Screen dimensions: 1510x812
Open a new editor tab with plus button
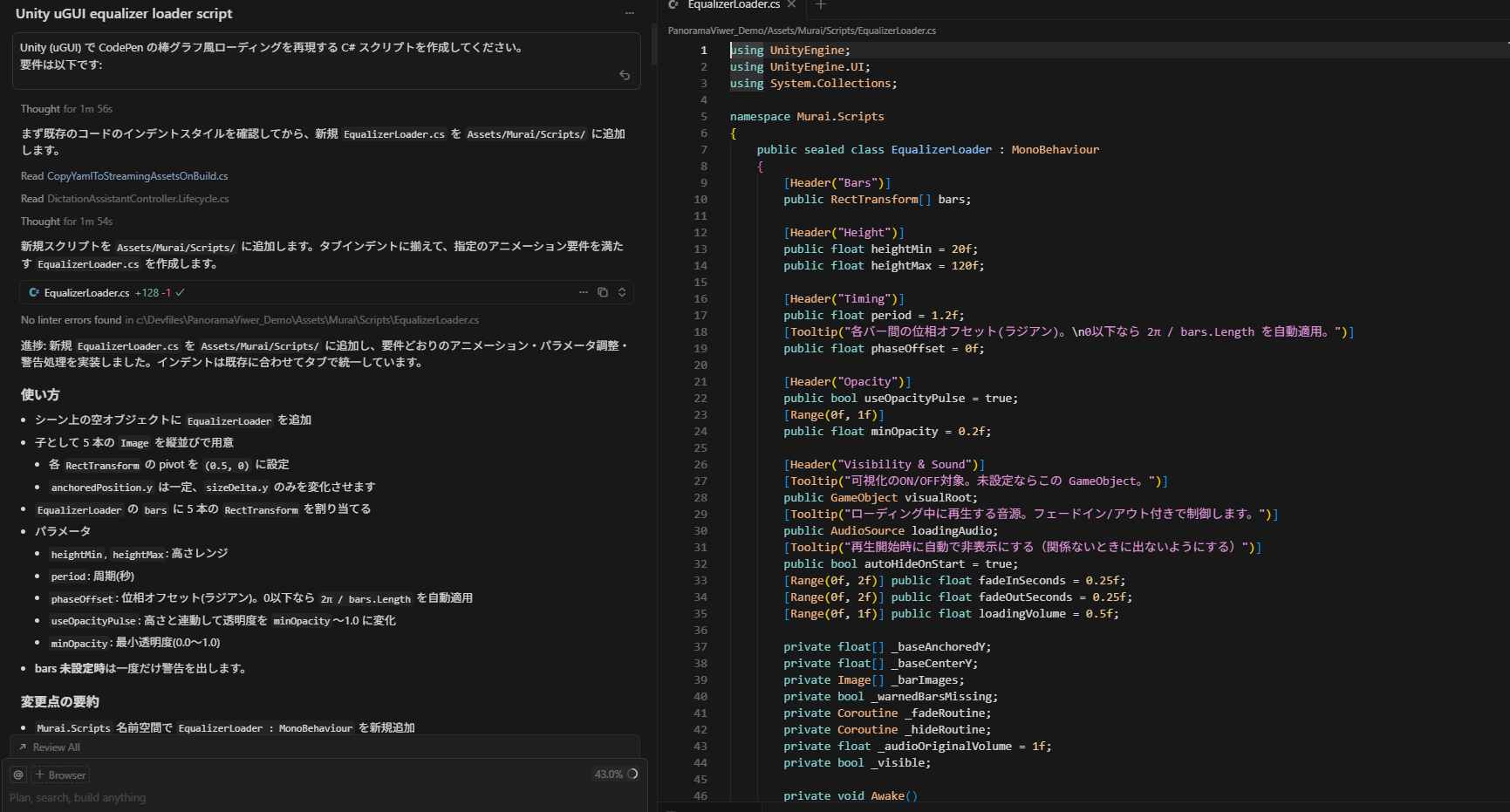point(820,6)
